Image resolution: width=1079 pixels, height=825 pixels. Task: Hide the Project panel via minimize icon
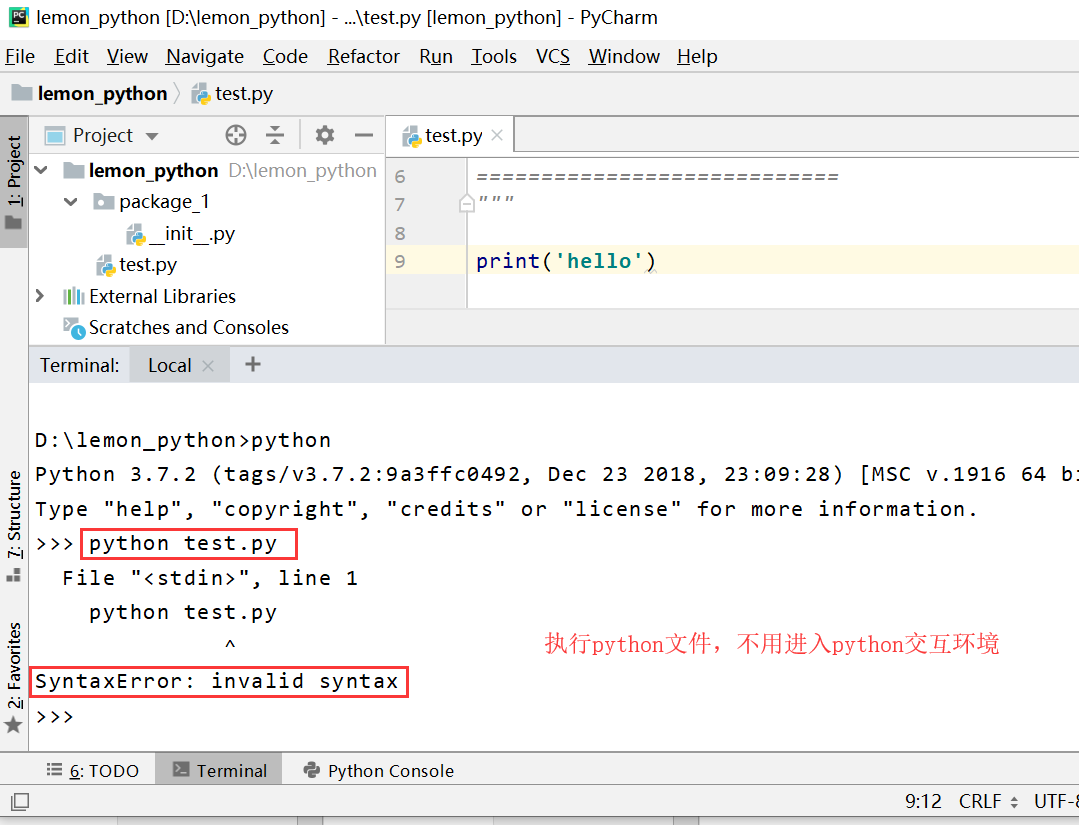point(363,135)
